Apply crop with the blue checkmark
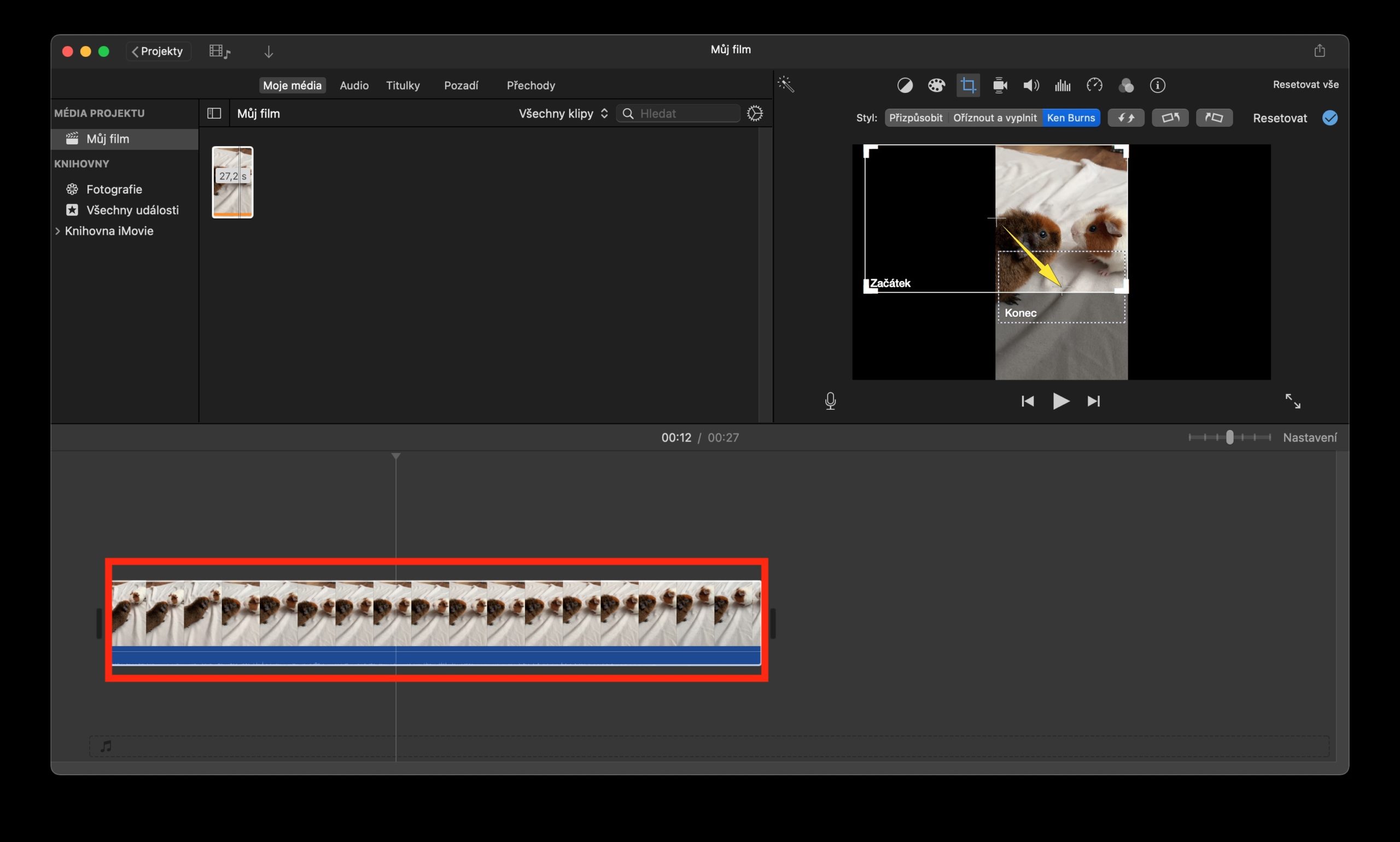This screenshot has height=842, width=1400. [x=1331, y=118]
